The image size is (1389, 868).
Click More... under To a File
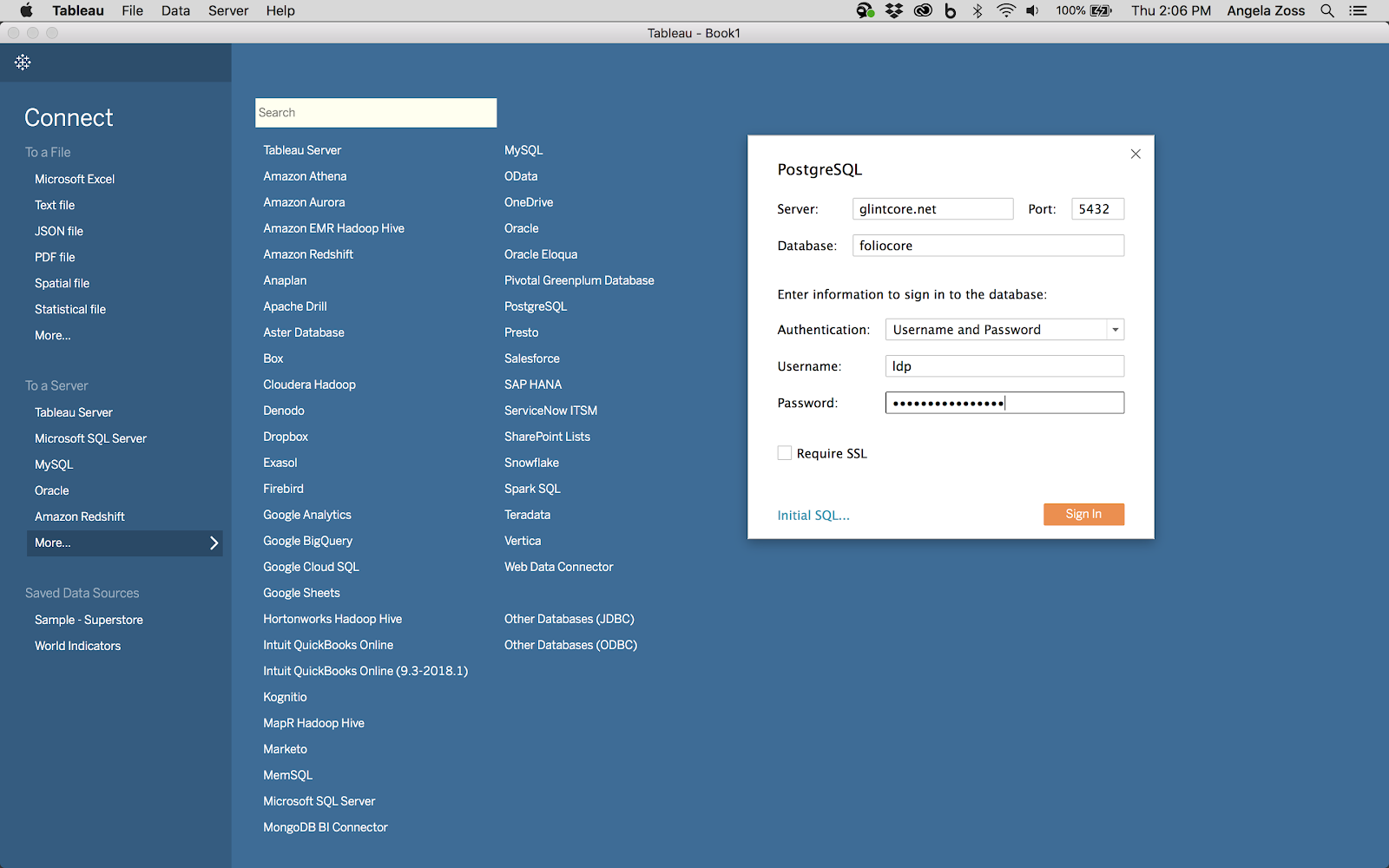[x=53, y=335]
